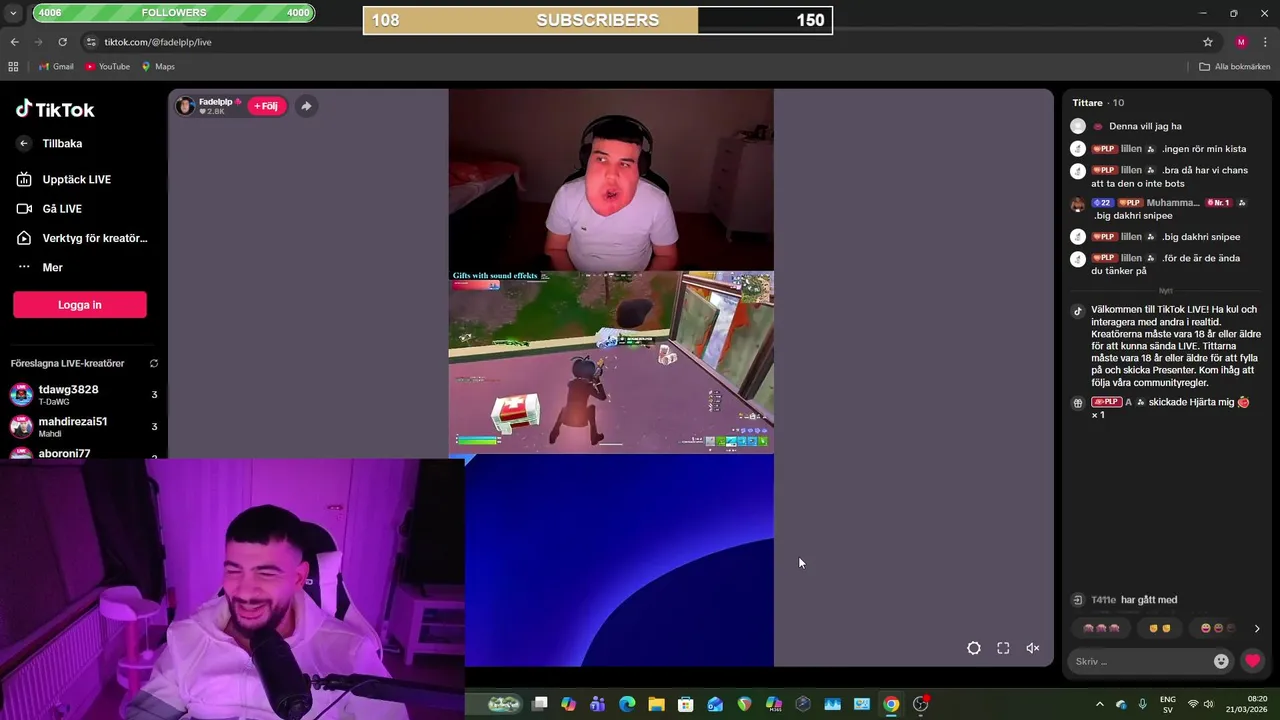This screenshot has height=720, width=1280.
Task: Open the Chrome apps grid shortcut
Action: tap(13, 67)
